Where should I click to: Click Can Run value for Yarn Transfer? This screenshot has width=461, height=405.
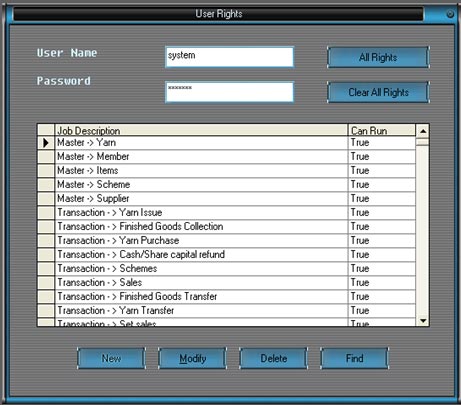(x=382, y=311)
